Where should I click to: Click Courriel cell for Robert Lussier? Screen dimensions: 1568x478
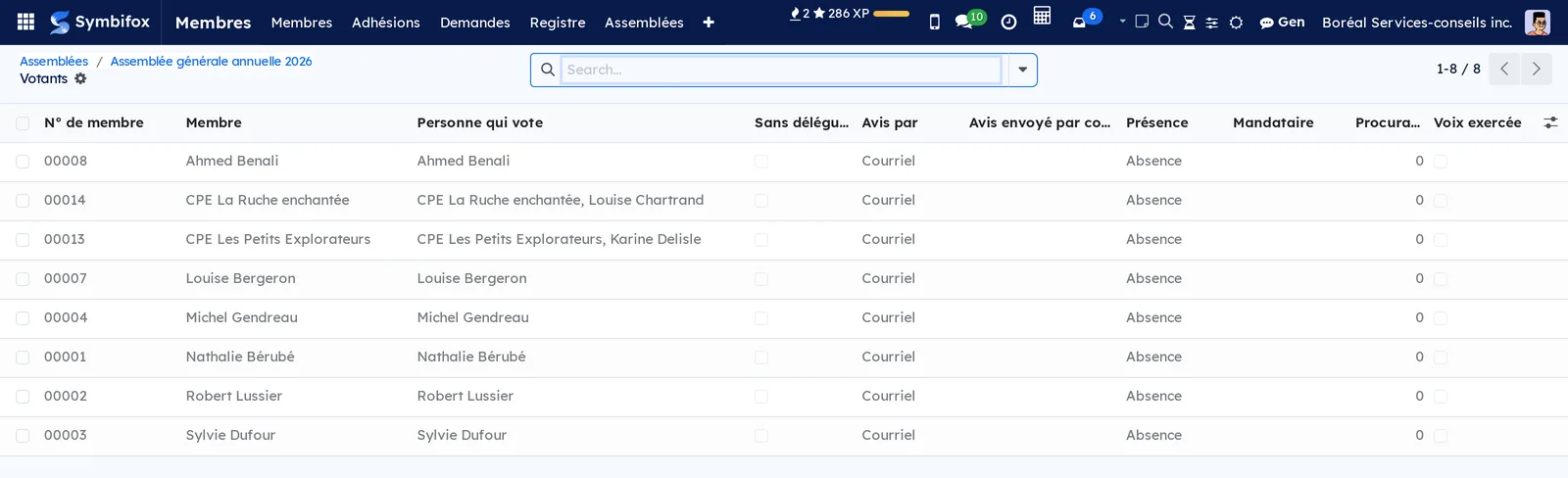click(889, 396)
